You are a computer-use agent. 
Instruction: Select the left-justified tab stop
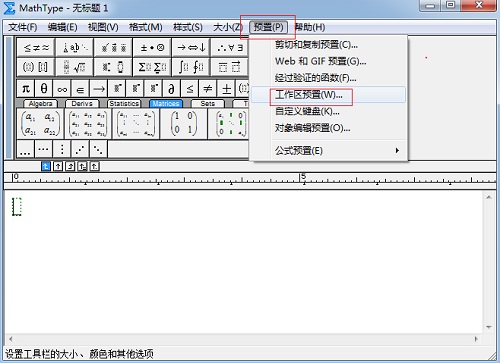[x=46, y=166]
